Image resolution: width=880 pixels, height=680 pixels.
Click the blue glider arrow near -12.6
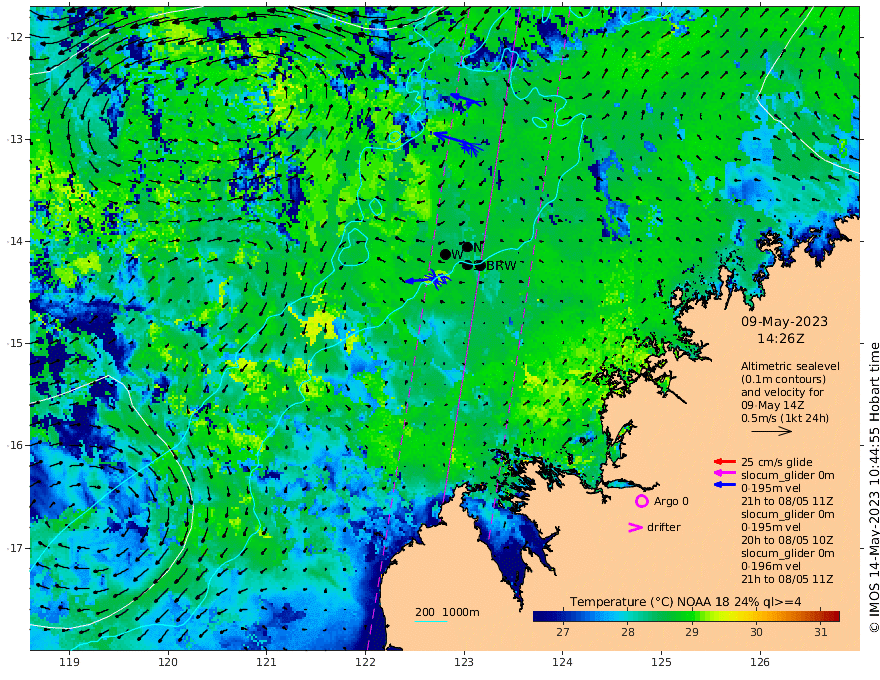click(466, 100)
